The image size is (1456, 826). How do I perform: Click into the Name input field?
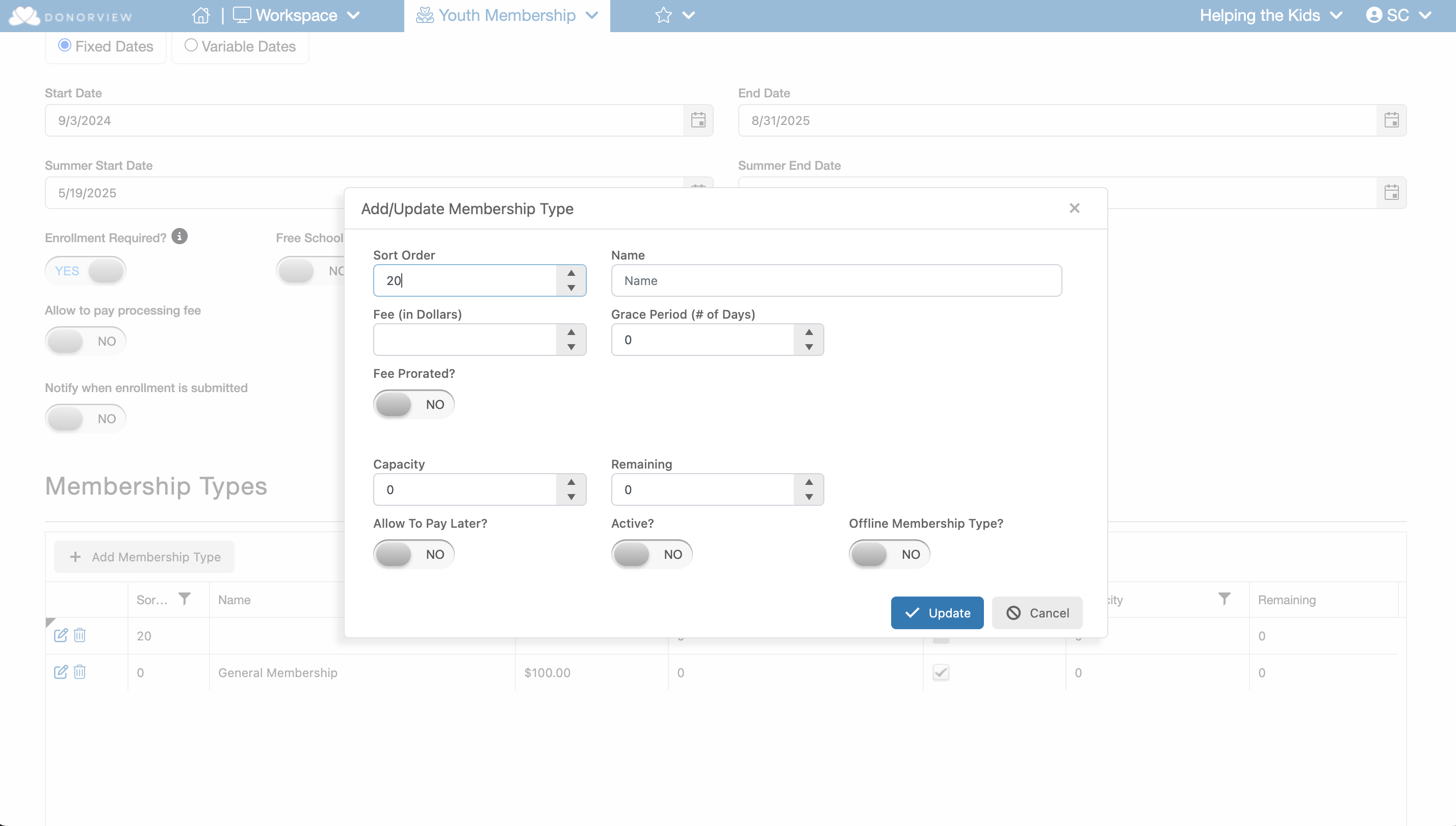[x=836, y=281]
